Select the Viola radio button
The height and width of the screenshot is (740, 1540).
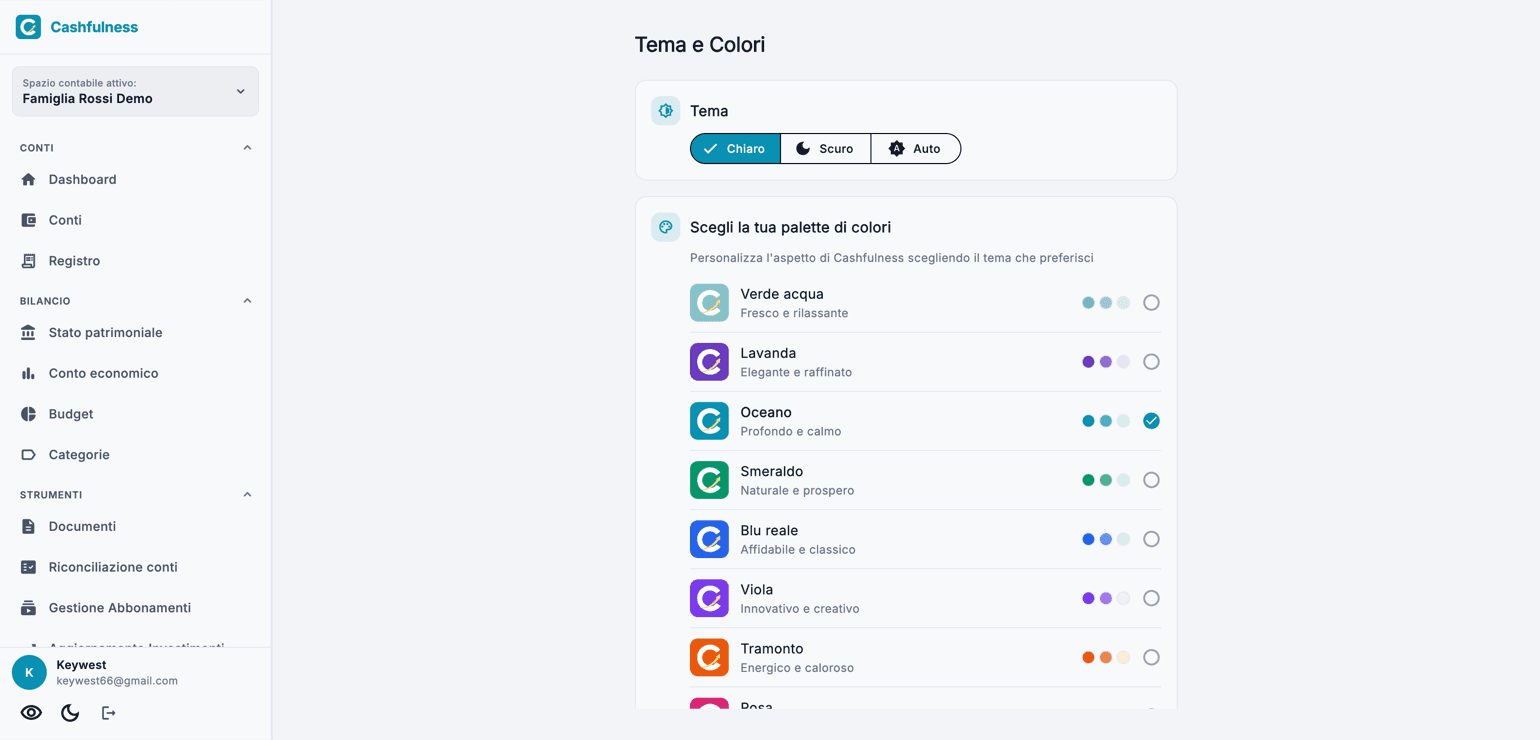tap(1151, 598)
